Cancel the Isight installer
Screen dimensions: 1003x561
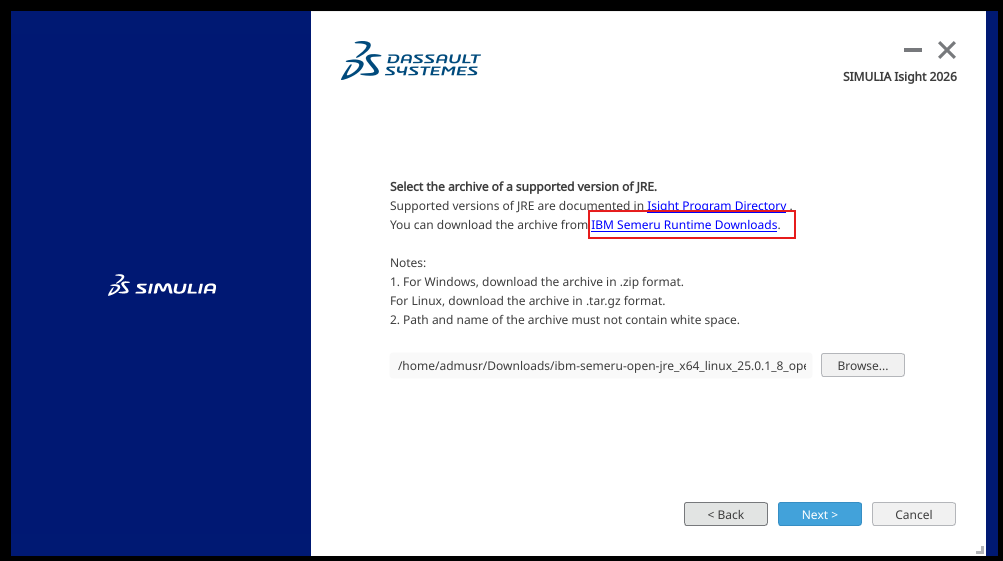point(913,514)
